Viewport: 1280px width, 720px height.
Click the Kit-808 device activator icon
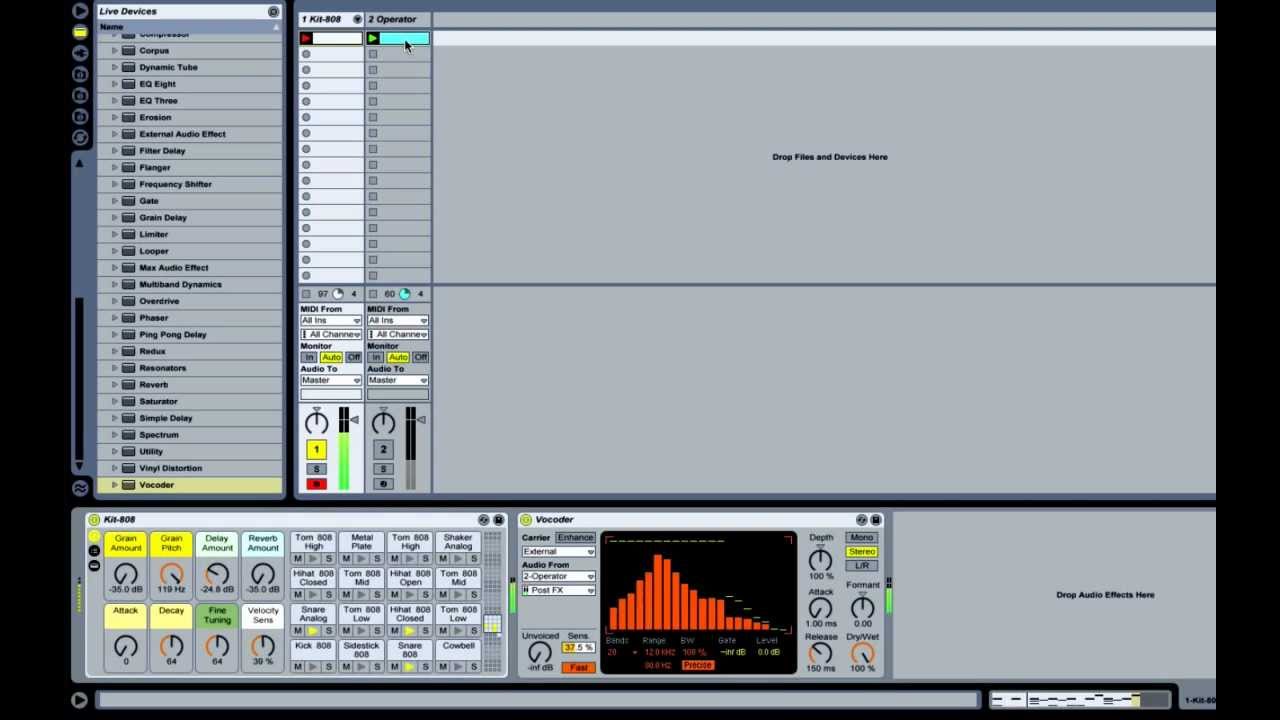(94, 519)
